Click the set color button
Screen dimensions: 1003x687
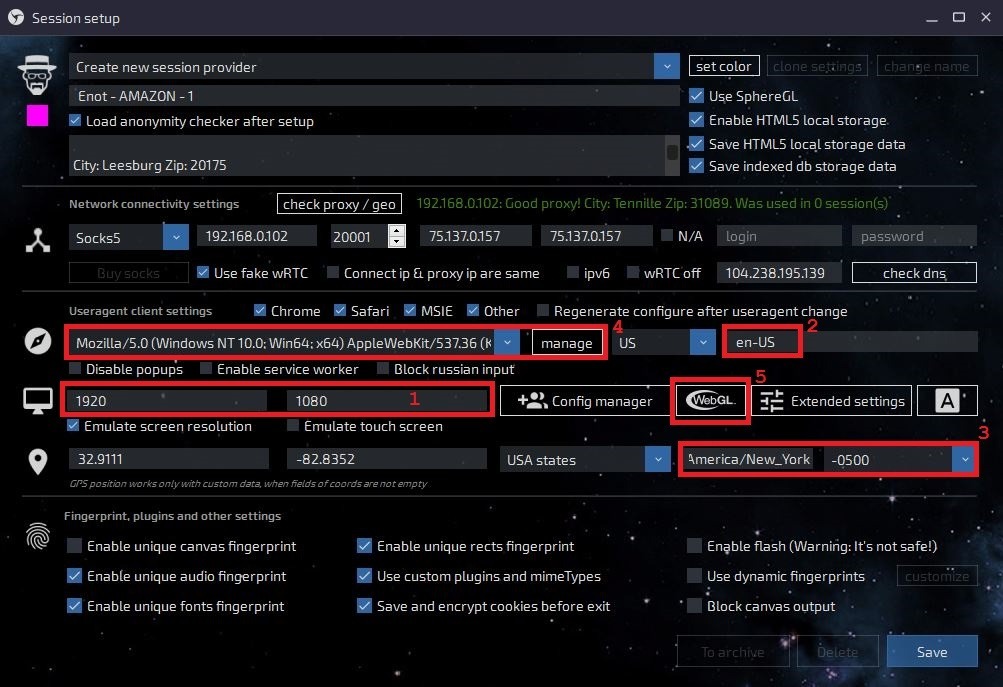coord(723,66)
